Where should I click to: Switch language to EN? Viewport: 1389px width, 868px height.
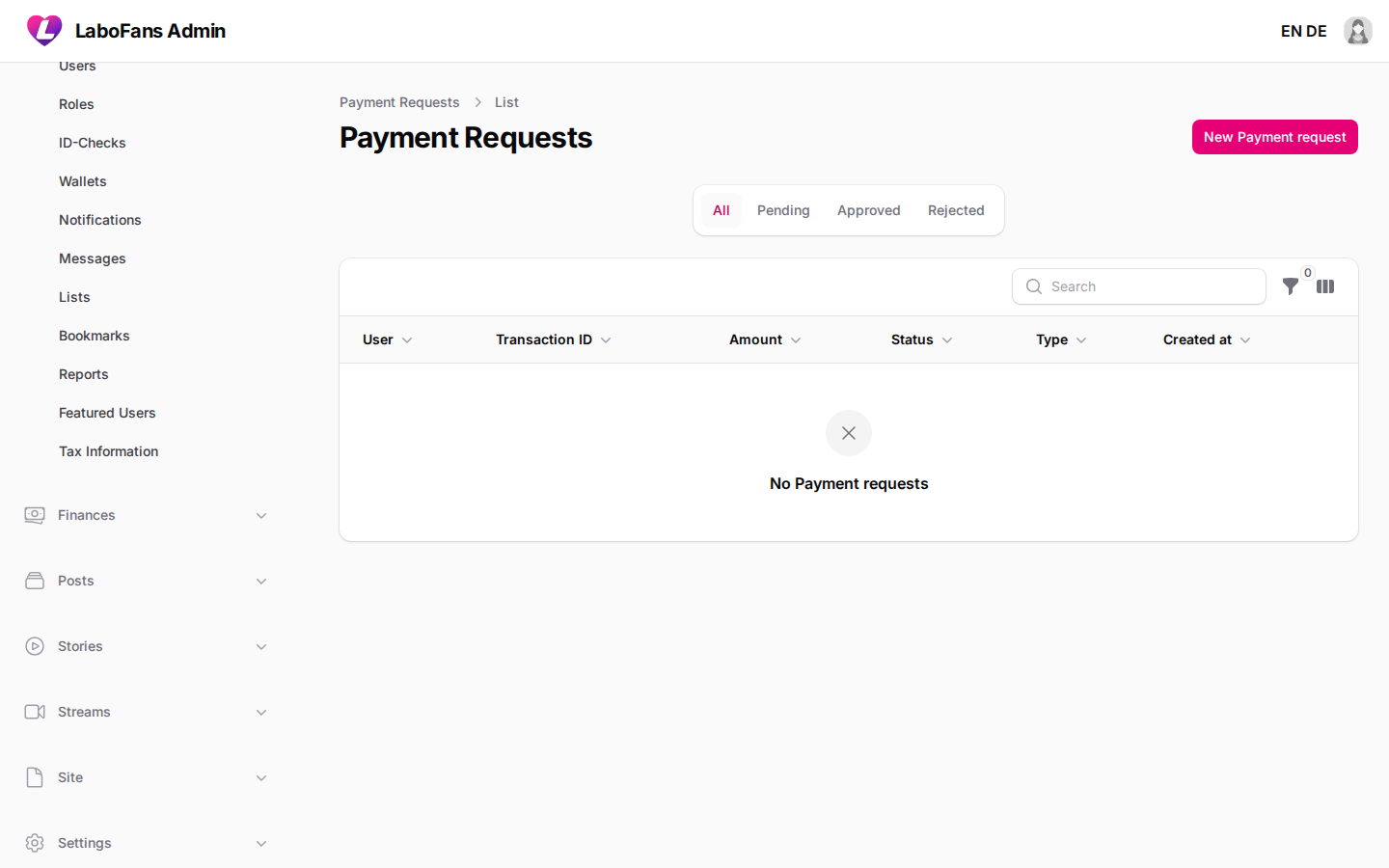1291,31
